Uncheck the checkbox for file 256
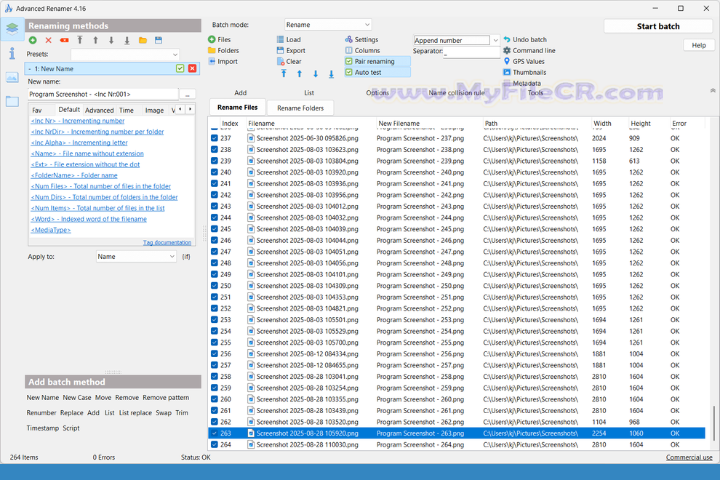 (214, 354)
